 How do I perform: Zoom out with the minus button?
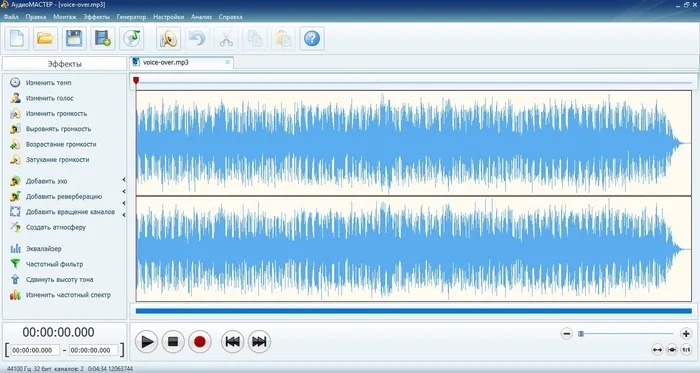(567, 333)
